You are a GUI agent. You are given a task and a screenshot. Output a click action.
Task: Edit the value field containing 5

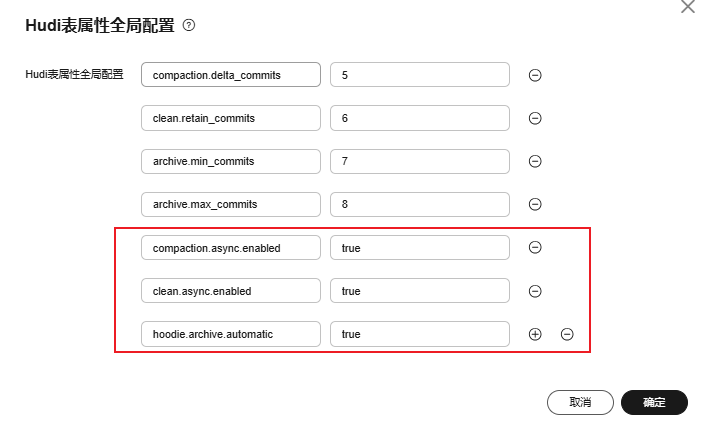click(x=420, y=75)
